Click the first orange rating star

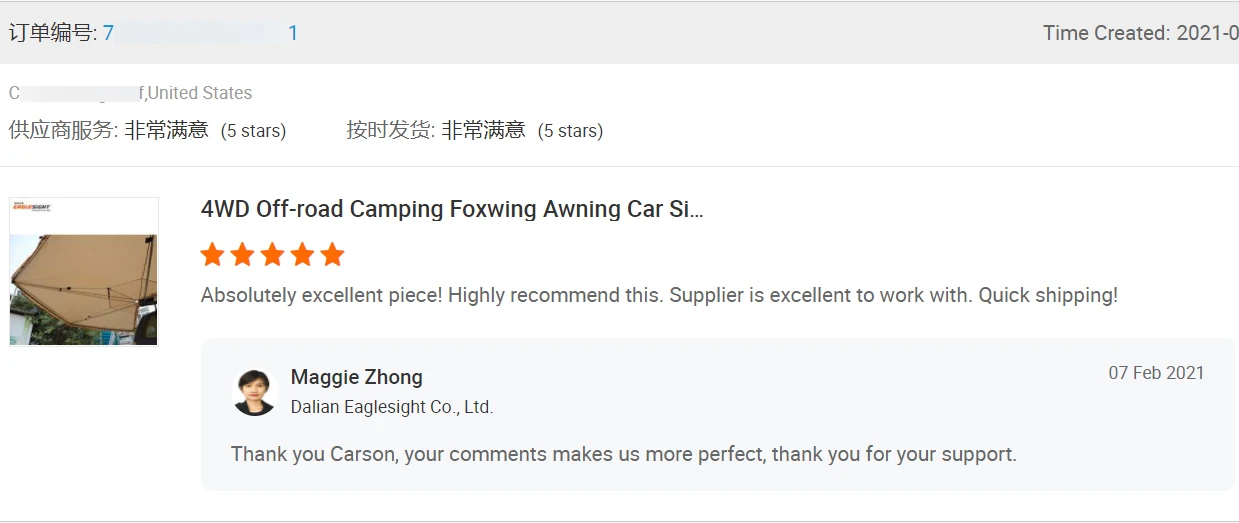(x=212, y=255)
